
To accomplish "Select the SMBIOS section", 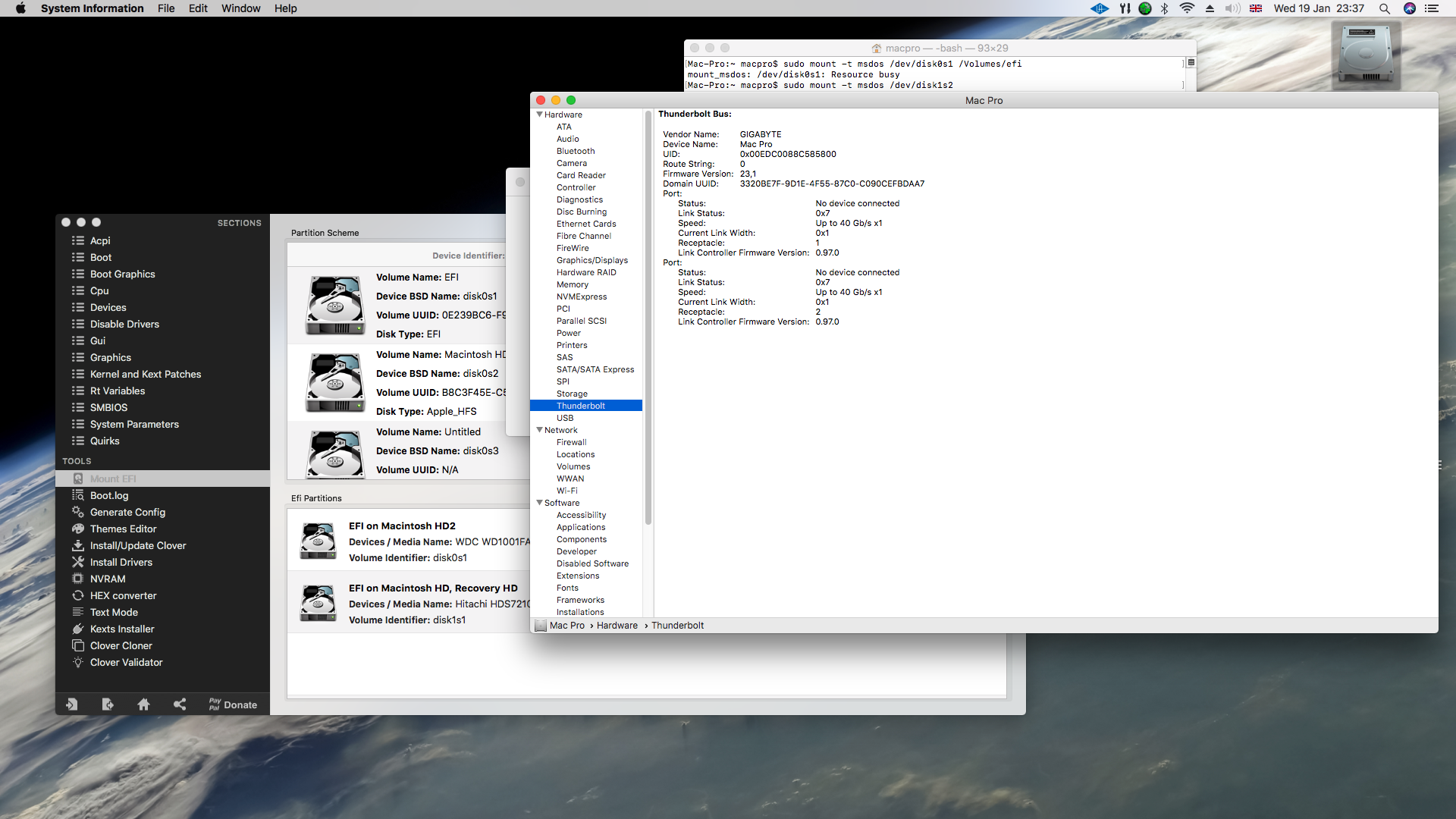I will (x=108, y=407).
